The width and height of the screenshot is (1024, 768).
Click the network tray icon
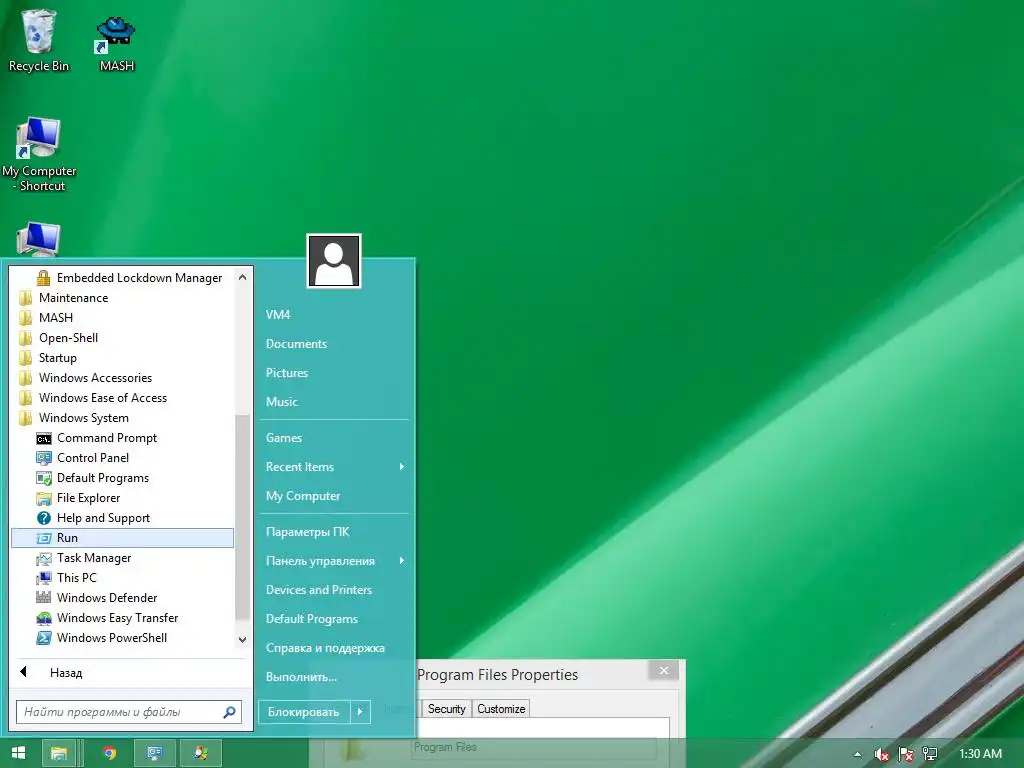click(930, 754)
